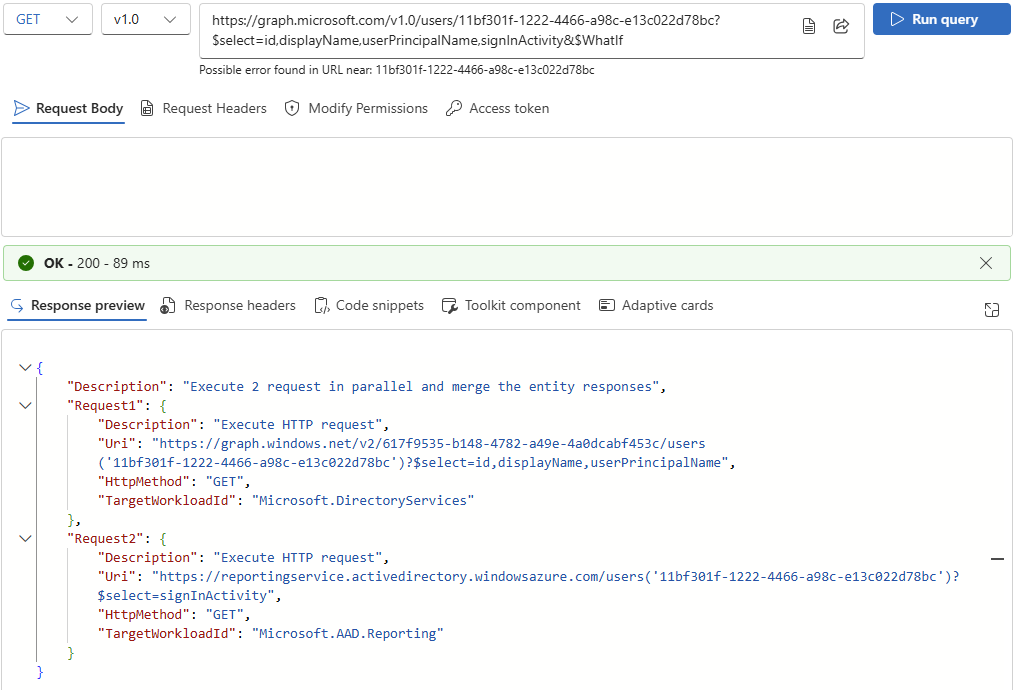
Task: Click the green success check icon
Action: 25,262
